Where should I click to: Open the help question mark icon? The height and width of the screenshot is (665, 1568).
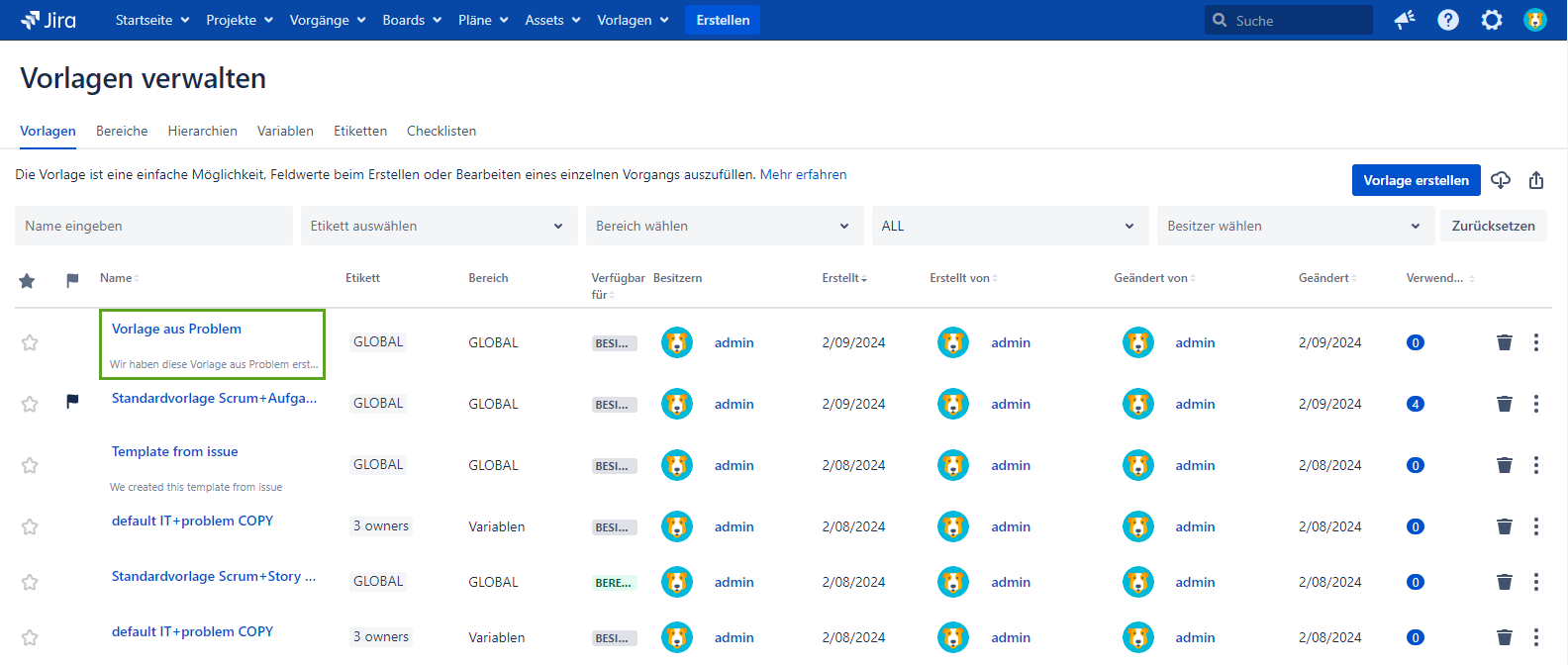click(x=1447, y=20)
